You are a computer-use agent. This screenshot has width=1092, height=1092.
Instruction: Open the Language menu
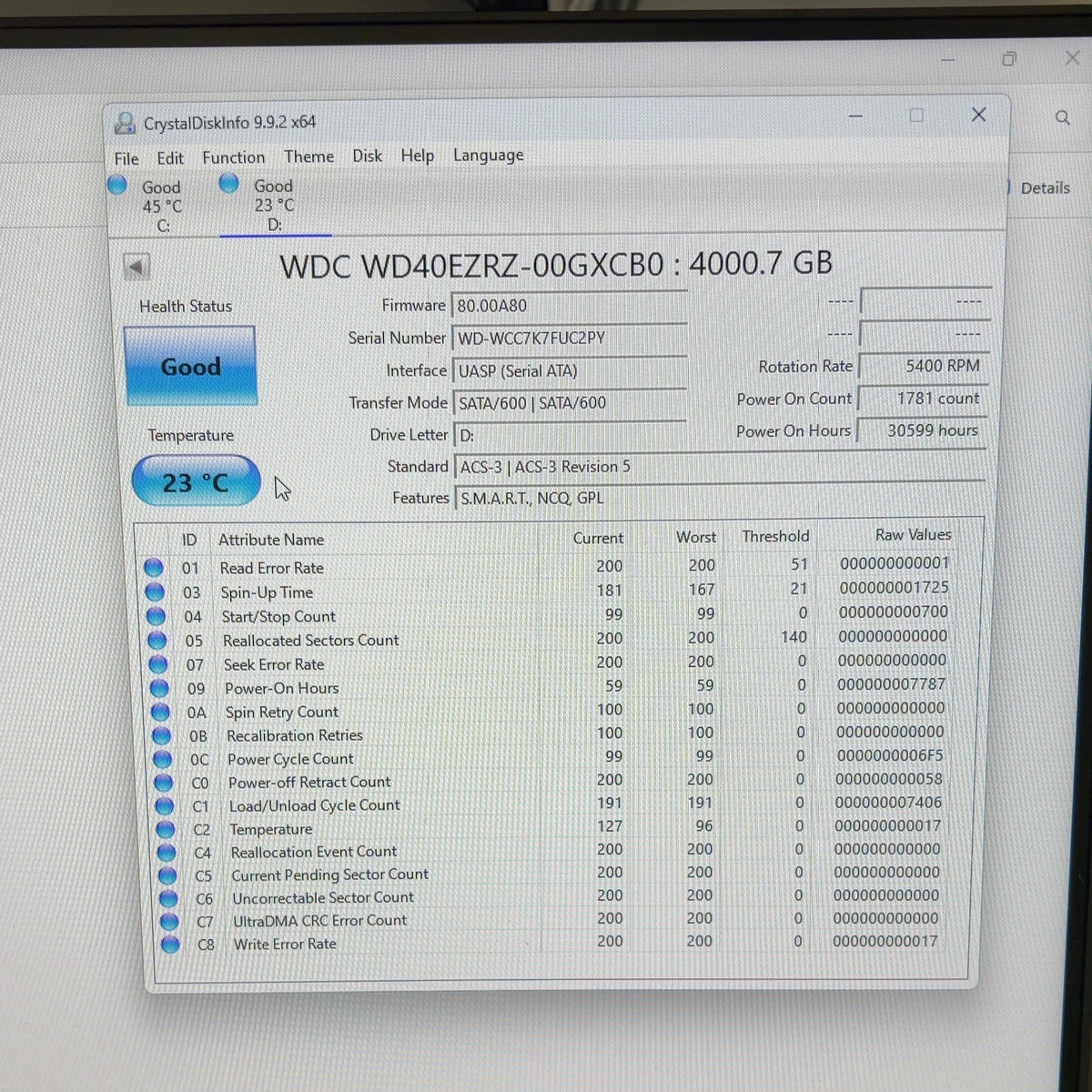(x=489, y=156)
